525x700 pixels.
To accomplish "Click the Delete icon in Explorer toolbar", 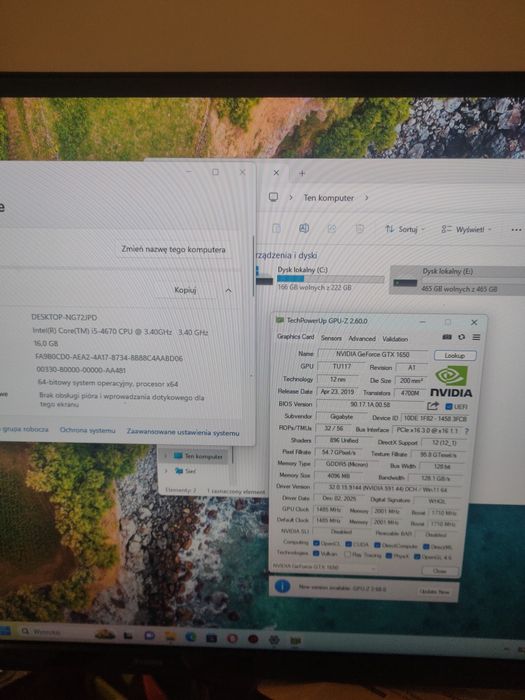I will coord(359,229).
